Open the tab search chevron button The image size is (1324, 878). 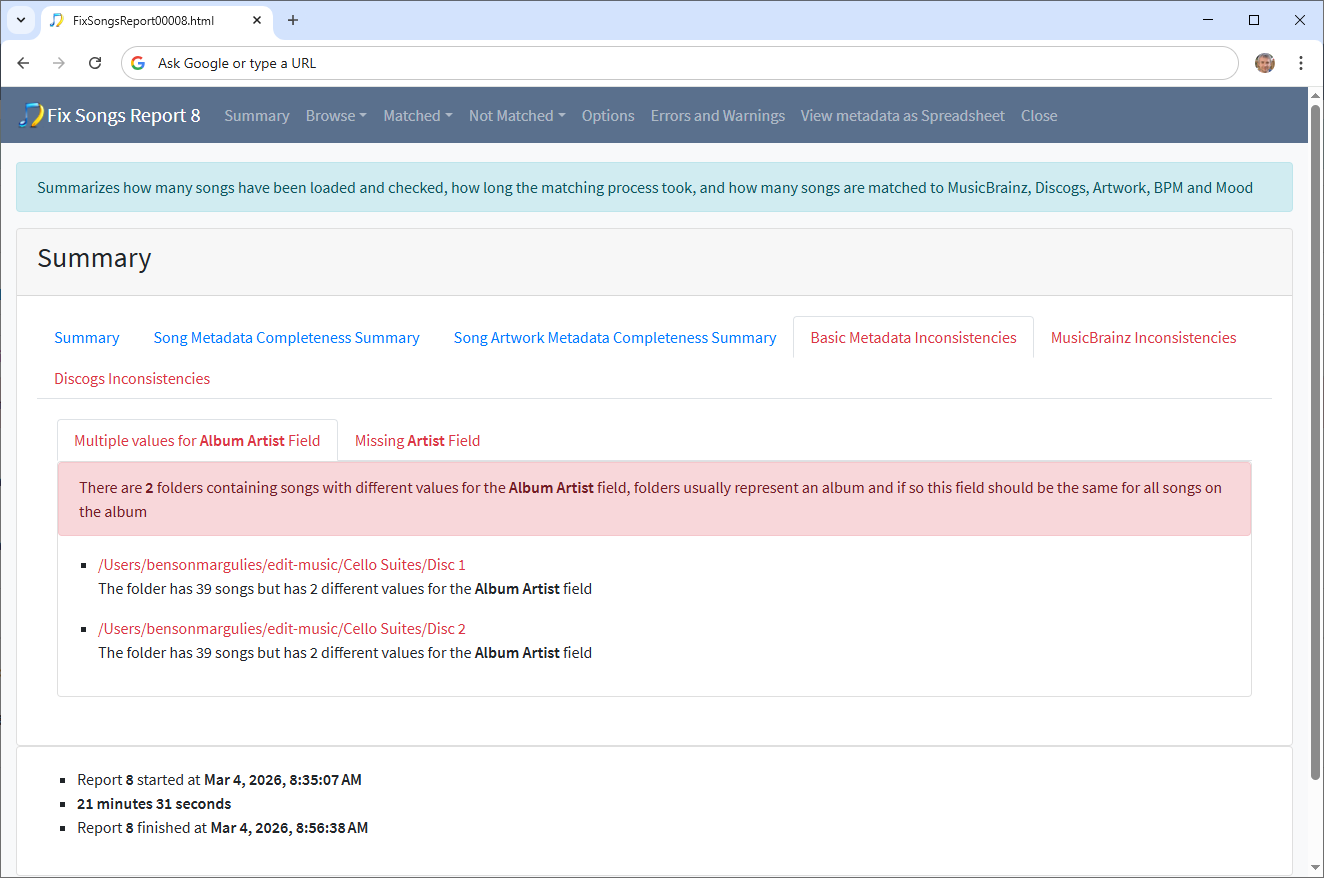20,20
